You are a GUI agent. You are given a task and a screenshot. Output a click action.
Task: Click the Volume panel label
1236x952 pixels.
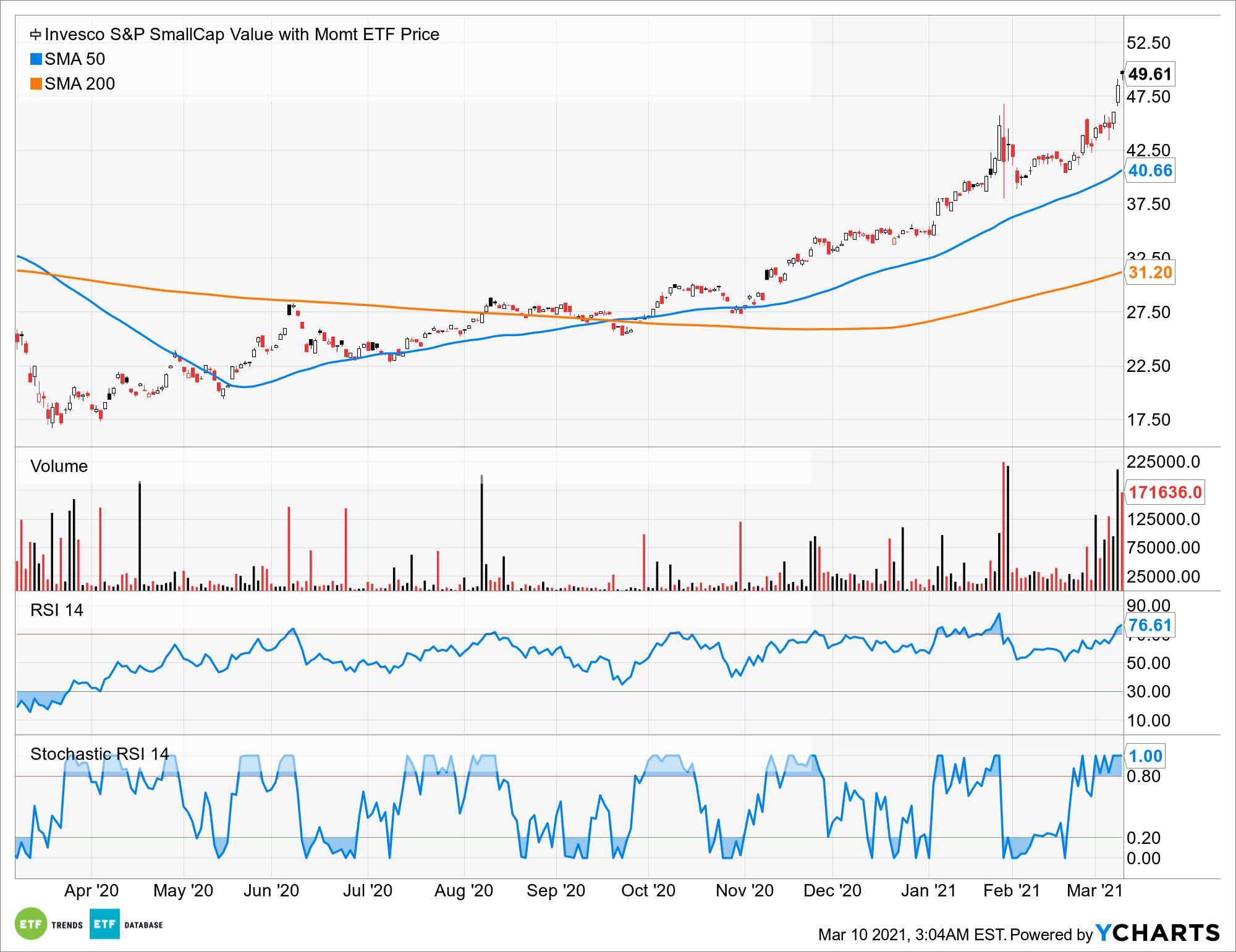pyautogui.click(x=59, y=466)
